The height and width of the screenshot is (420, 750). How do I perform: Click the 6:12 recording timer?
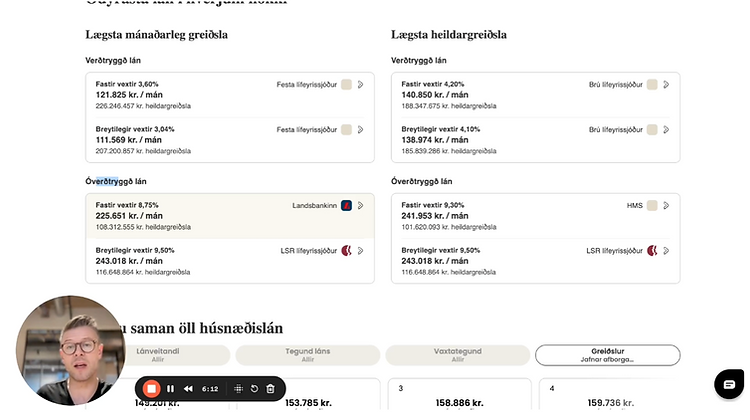210,388
